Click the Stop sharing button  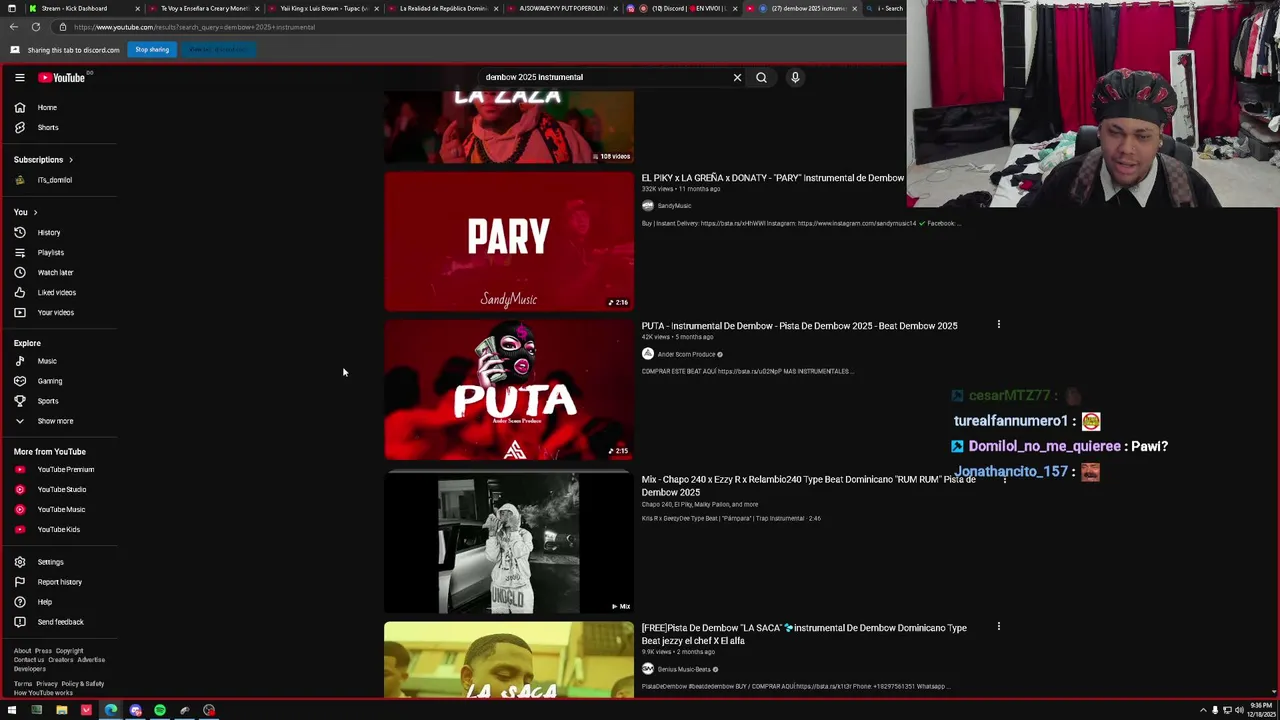(x=152, y=49)
